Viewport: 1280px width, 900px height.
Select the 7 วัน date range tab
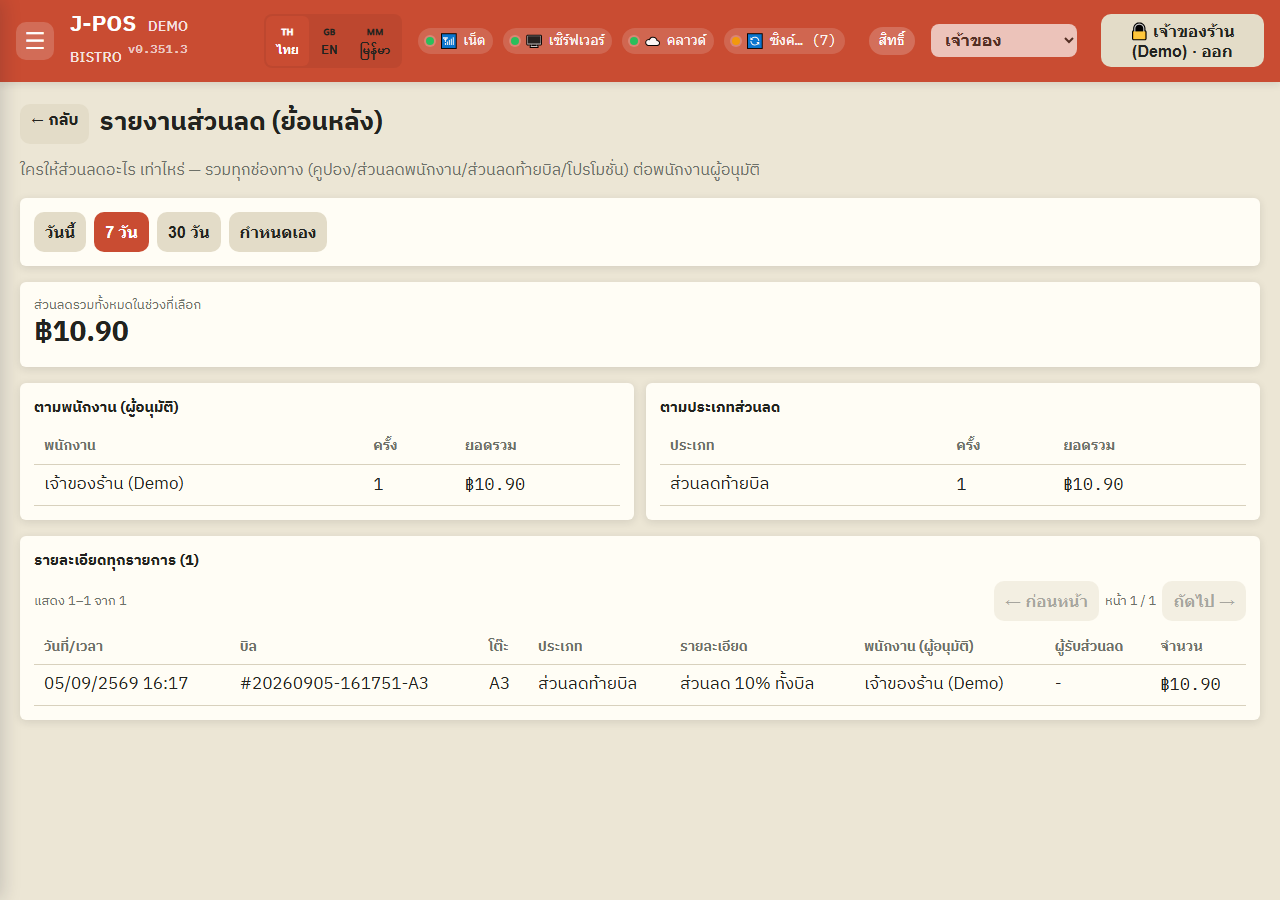pyautogui.click(x=121, y=232)
